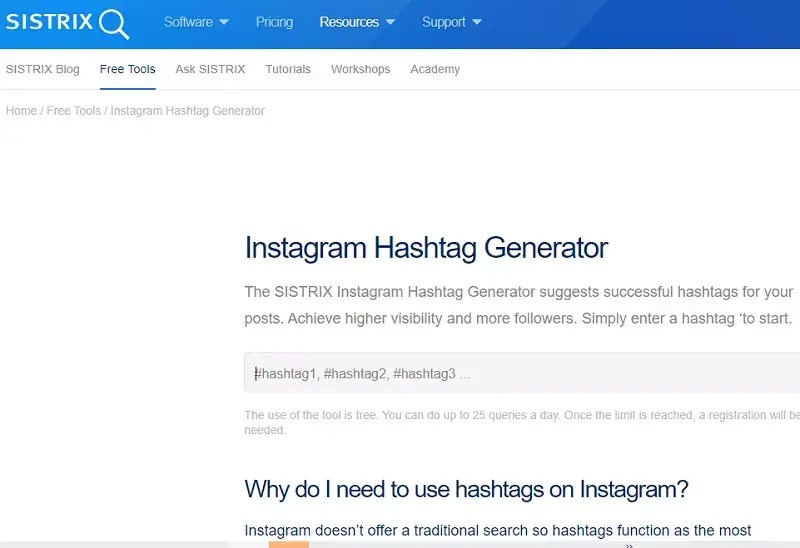This screenshot has height=548, width=800.
Task: Click the orange horizontal scrollbar thumb
Action: coord(289,545)
